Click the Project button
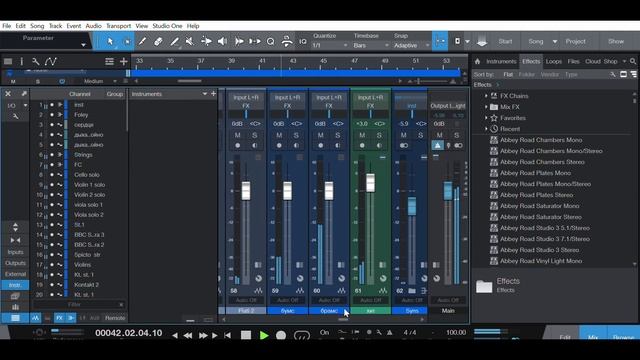The height and width of the screenshot is (360, 640). coord(575,42)
